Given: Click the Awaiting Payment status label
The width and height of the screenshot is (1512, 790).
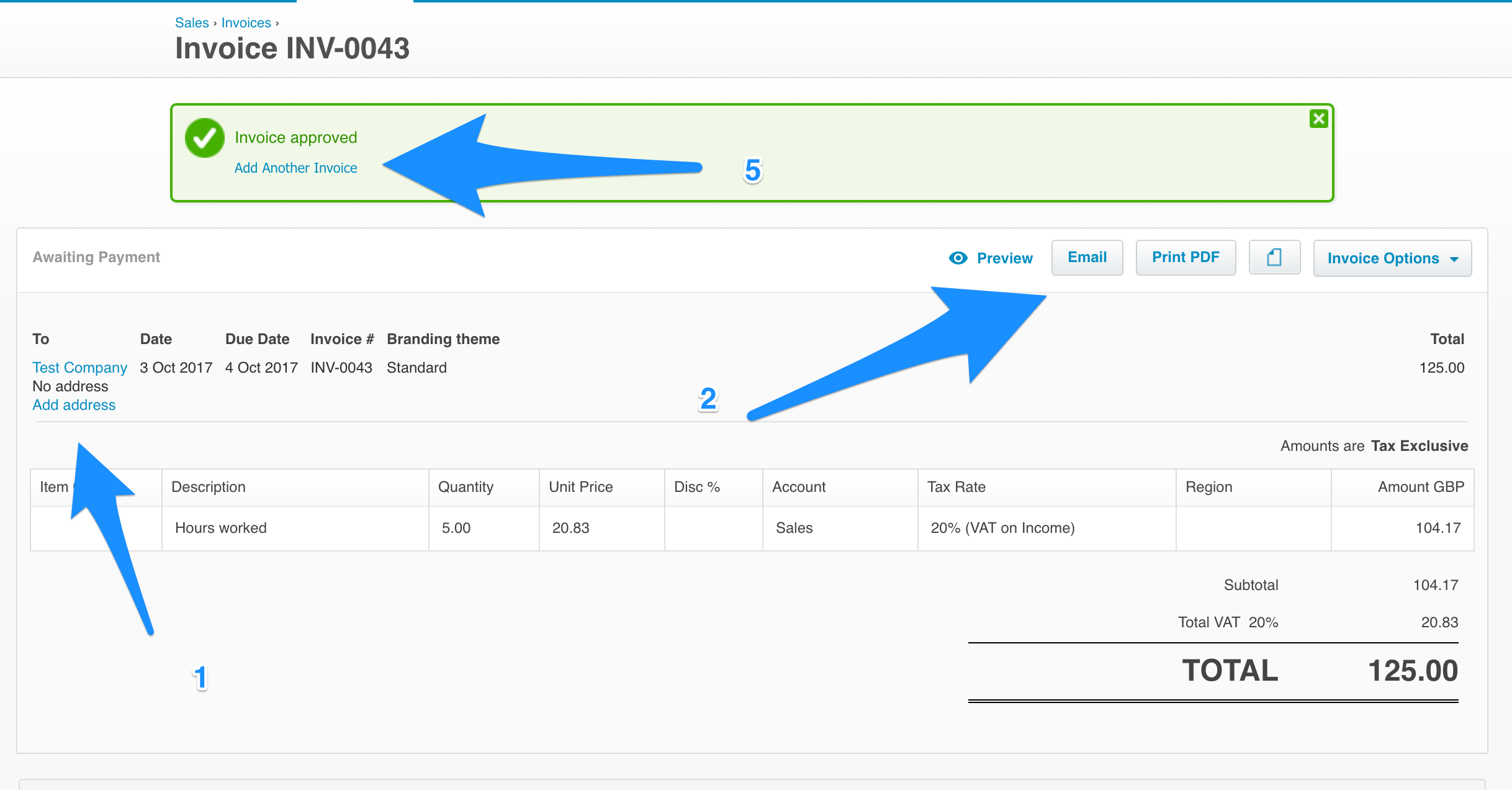Looking at the screenshot, I should pos(96,257).
